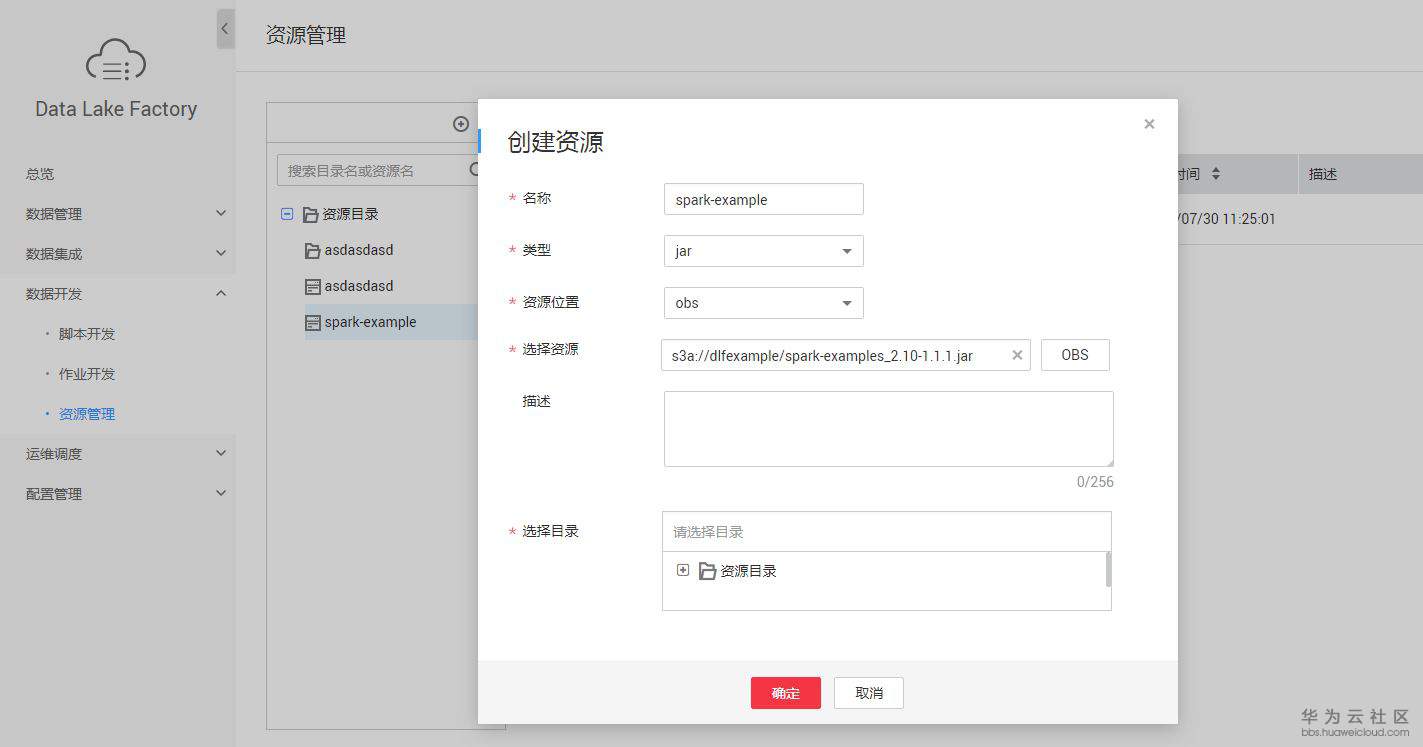This screenshot has width=1423, height=747.
Task: Click the 0/256 character counter
Action: coord(1095,482)
